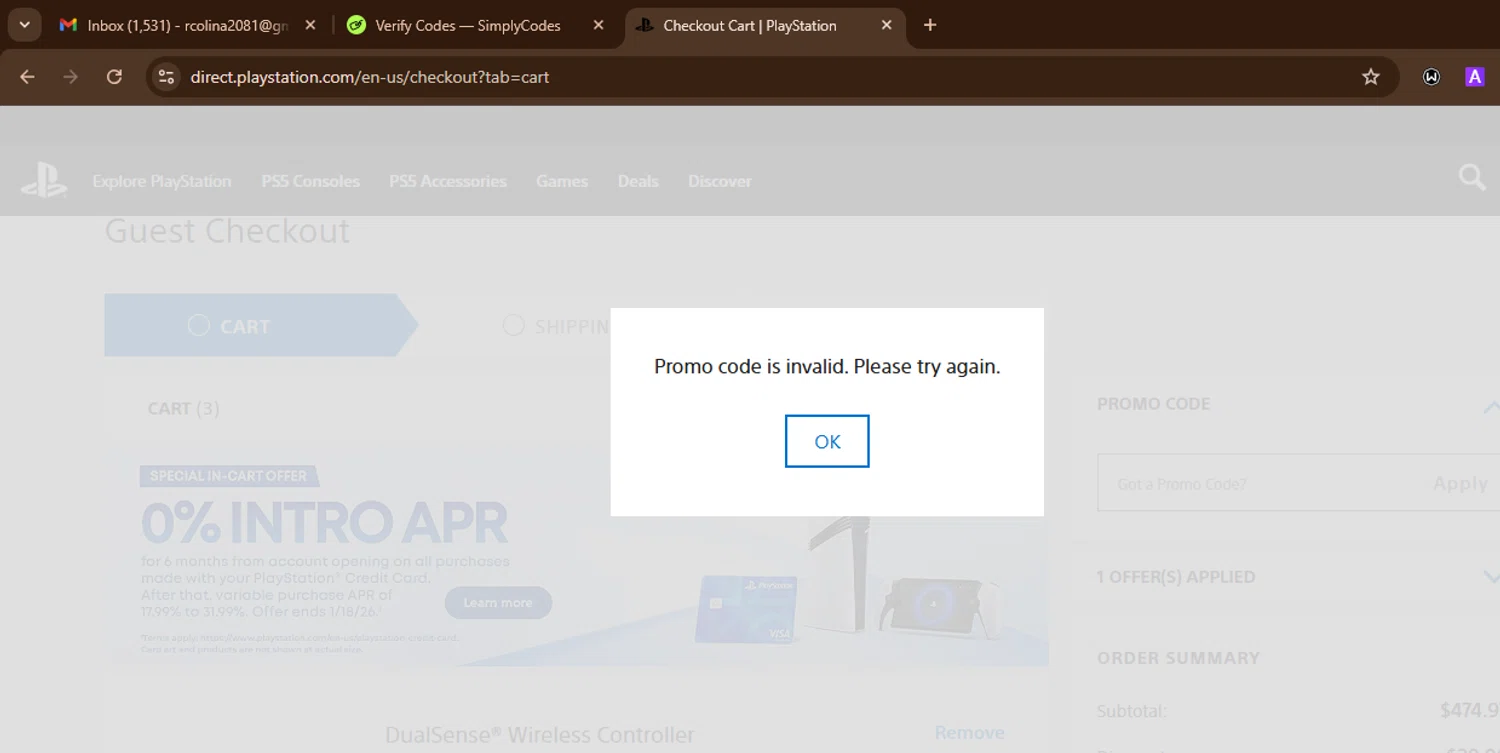This screenshot has height=753, width=1500.
Task: Click the site search magnifier icon
Action: pyautogui.click(x=1472, y=178)
